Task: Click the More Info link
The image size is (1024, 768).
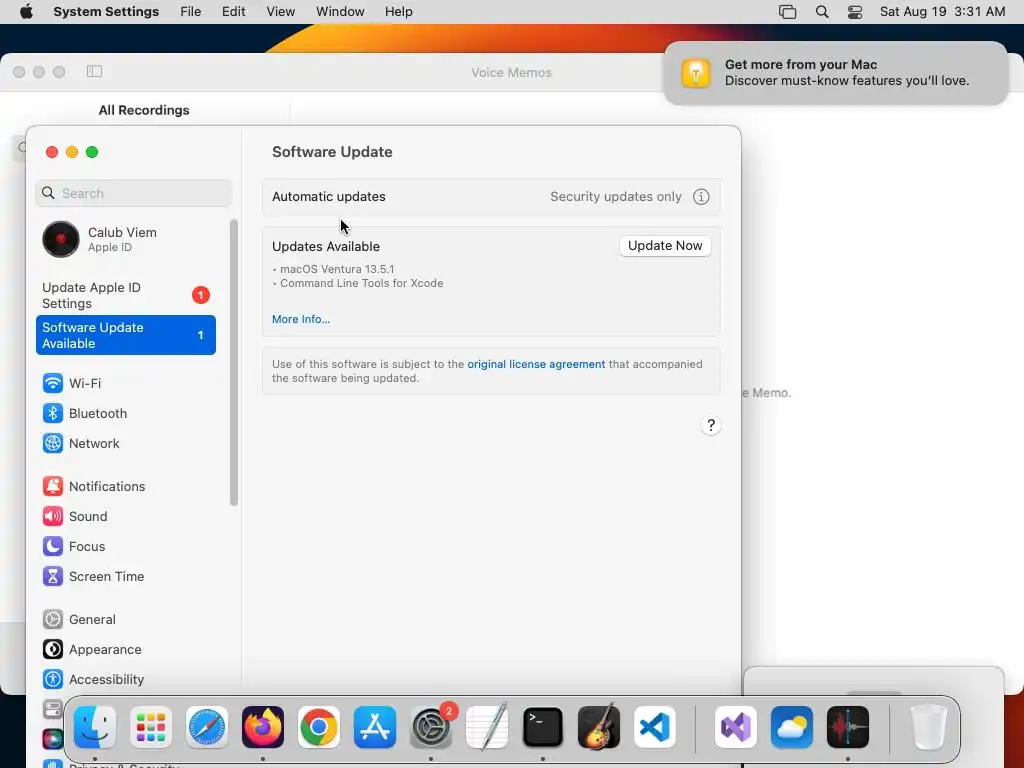Action: [x=301, y=319]
